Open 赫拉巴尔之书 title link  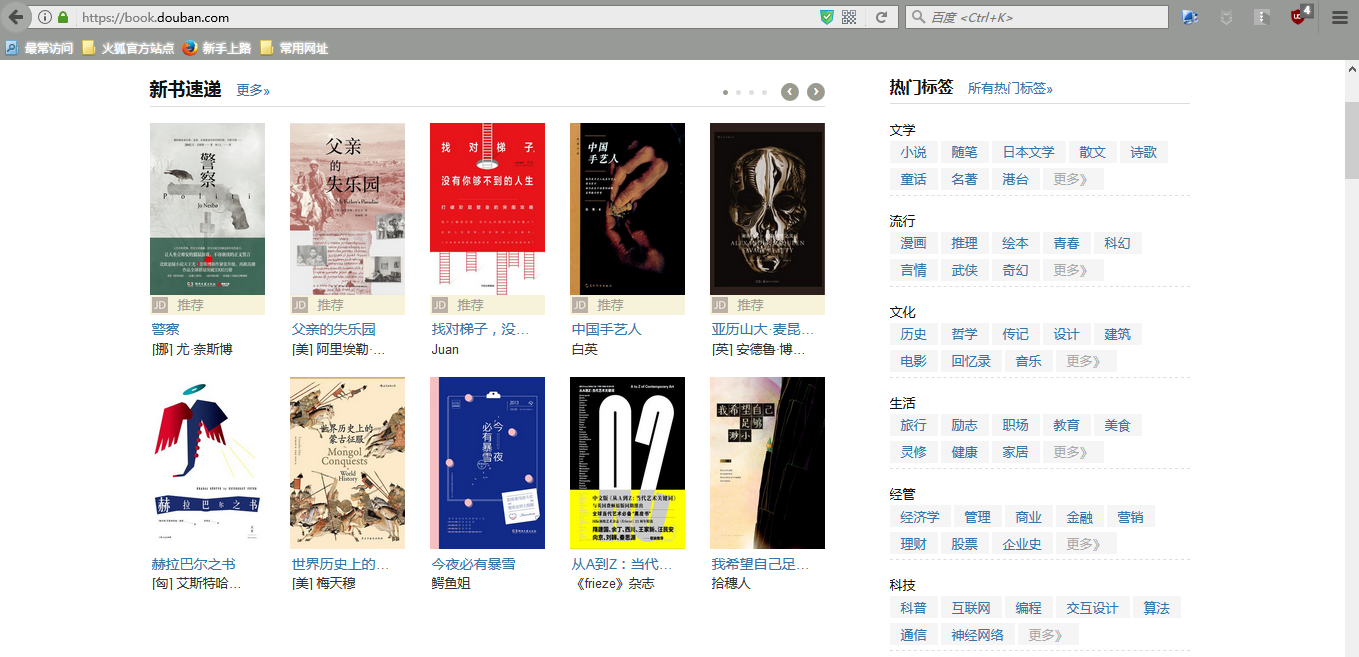(x=194, y=564)
